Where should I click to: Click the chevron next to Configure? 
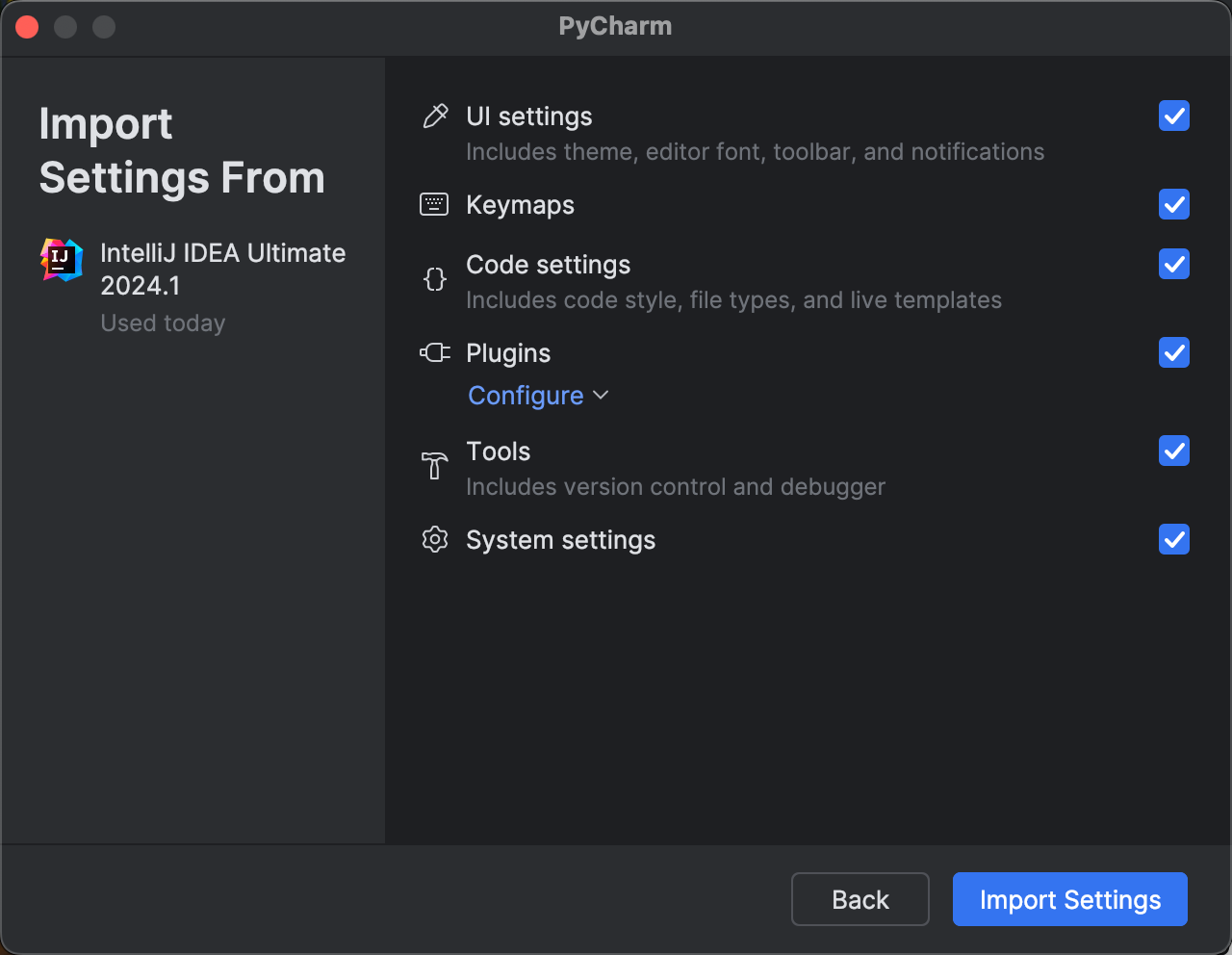(602, 395)
